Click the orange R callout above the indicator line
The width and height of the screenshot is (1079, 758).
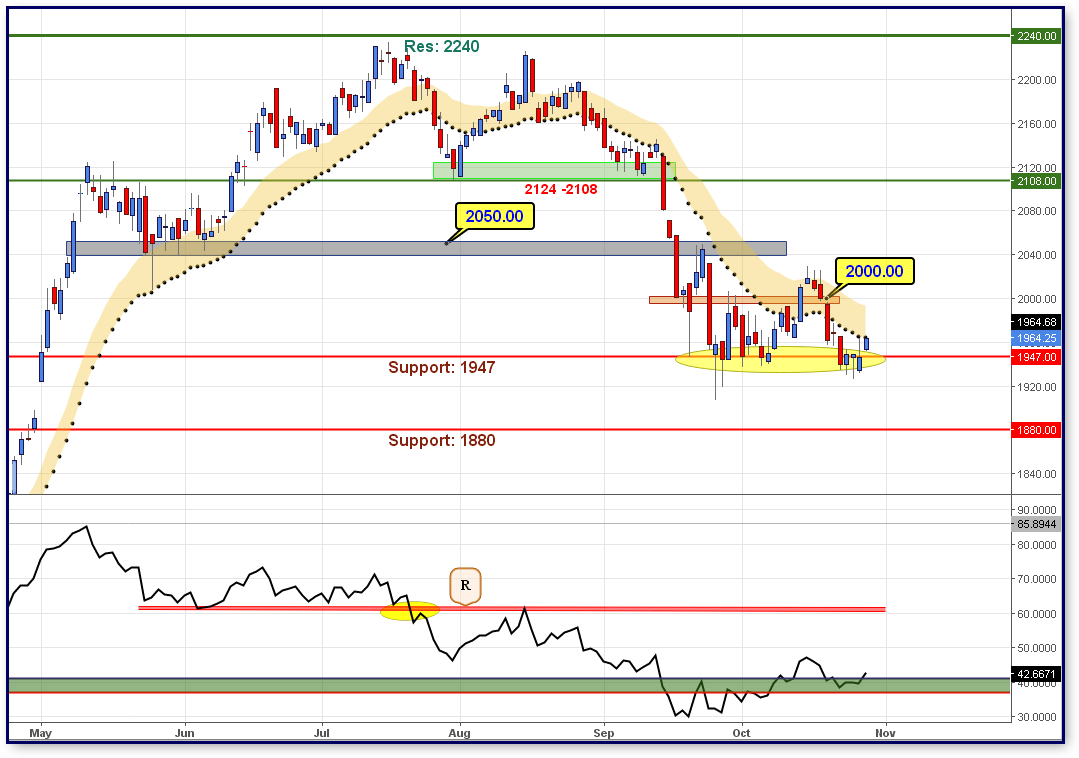click(464, 585)
